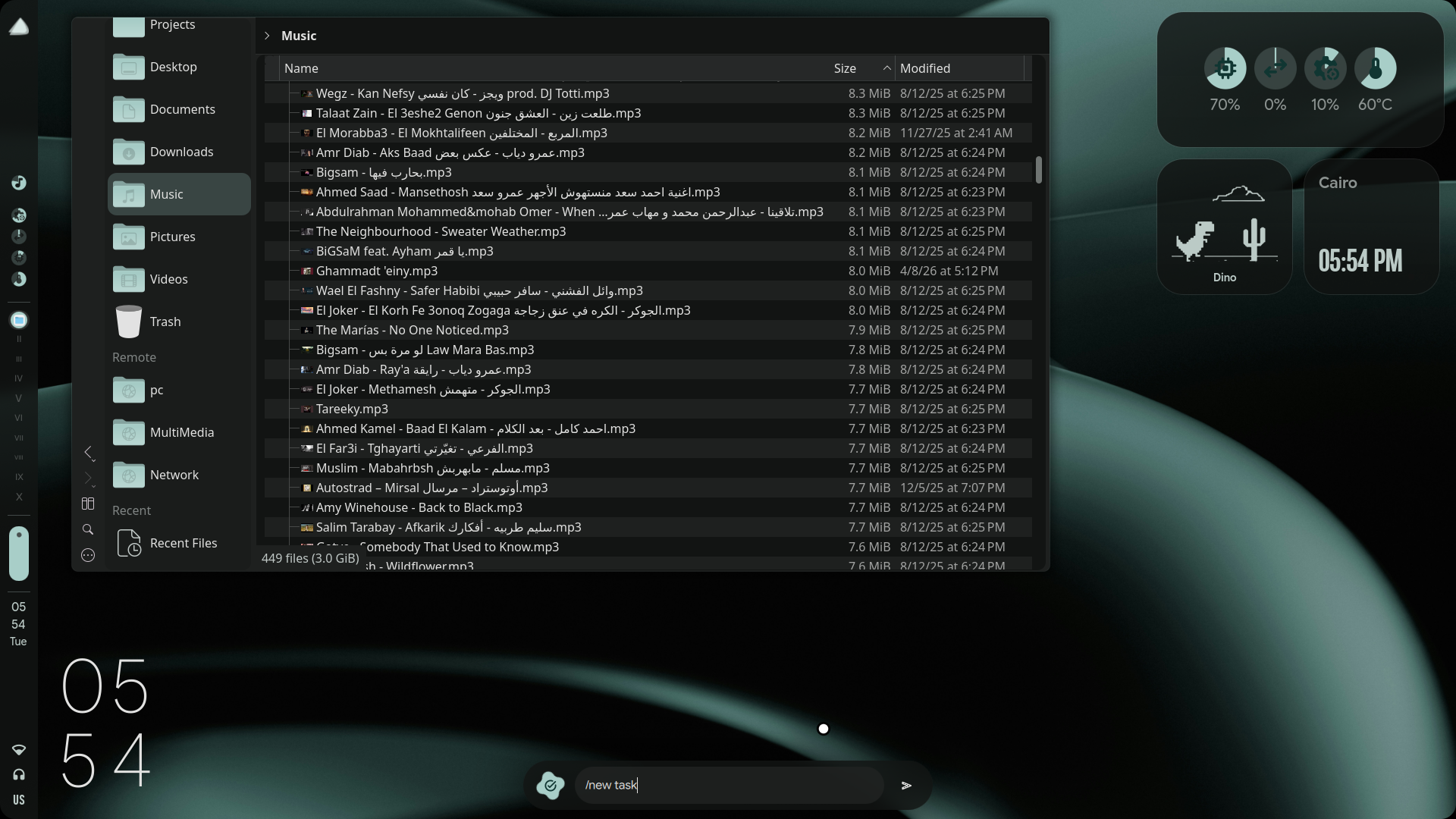This screenshot has width=1456, height=819.
Task: Switch to workspace IX in the side bar
Action: 19,477
